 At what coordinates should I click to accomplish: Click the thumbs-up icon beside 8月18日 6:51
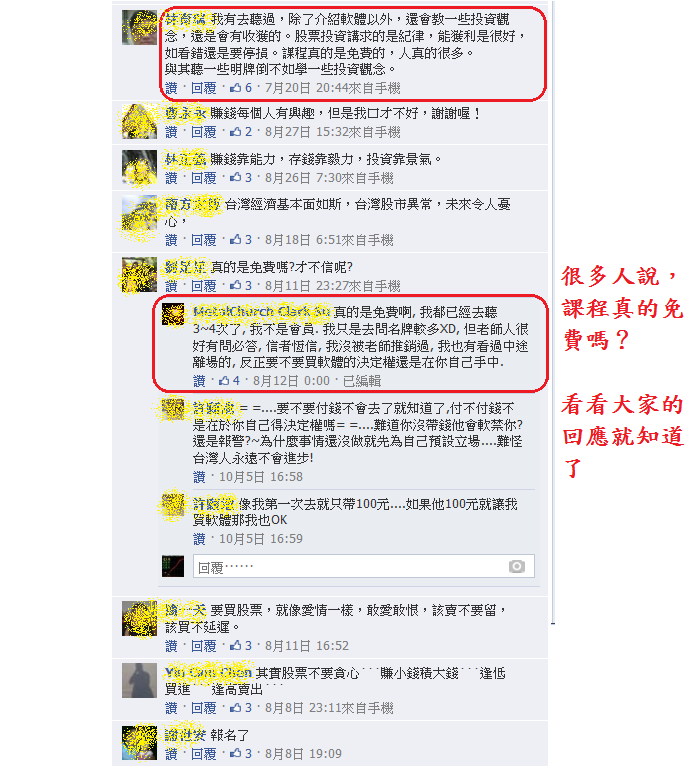(x=236, y=239)
